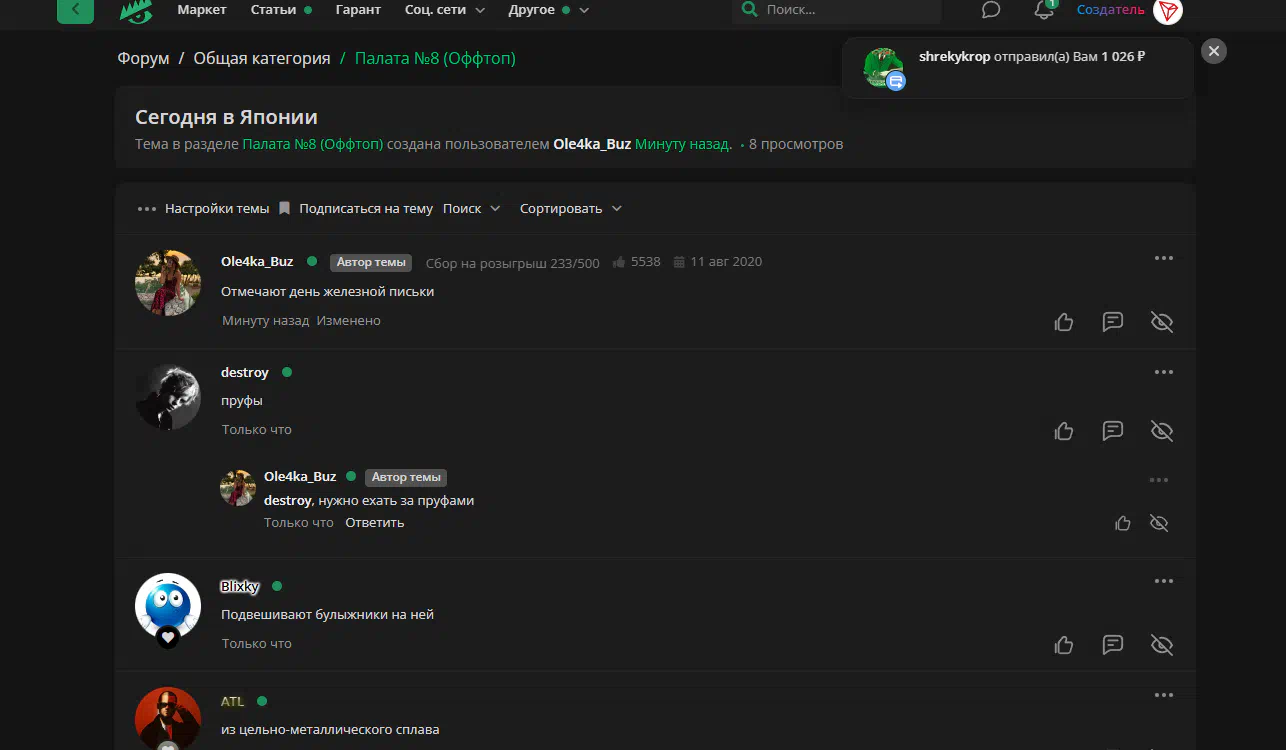Expand the Поиск dropdown in topic toolbar
This screenshot has width=1286, height=750.
pyautogui.click(x=471, y=208)
